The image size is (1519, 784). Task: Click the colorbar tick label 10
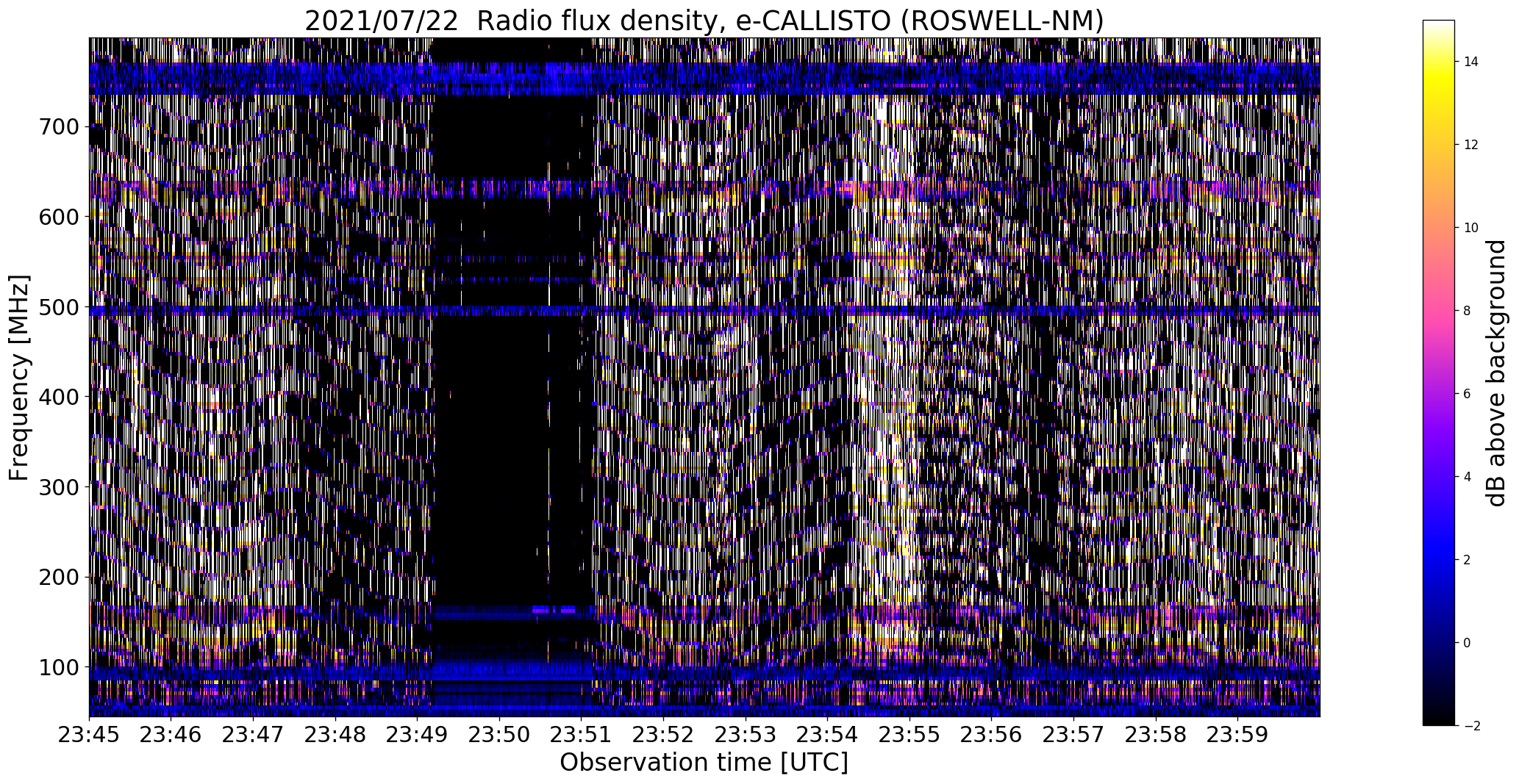(1471, 228)
